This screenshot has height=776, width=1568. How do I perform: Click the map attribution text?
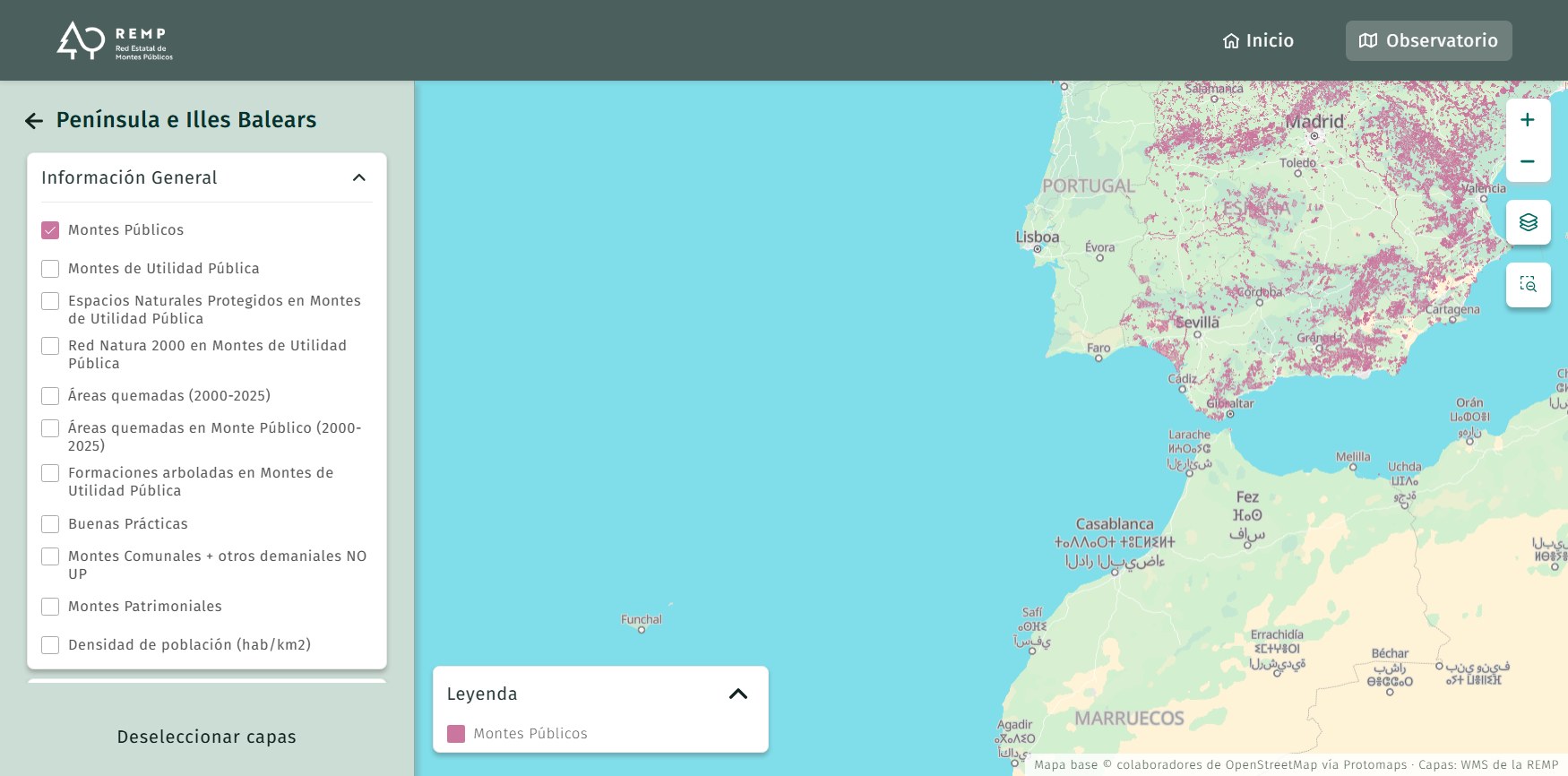tap(1297, 765)
